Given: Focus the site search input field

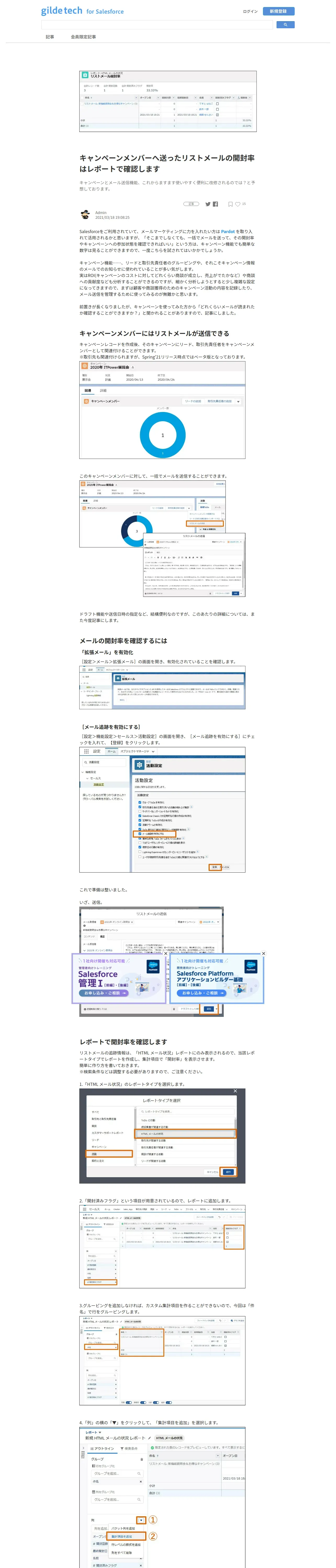Looking at the screenshot, I should (157, 25).
